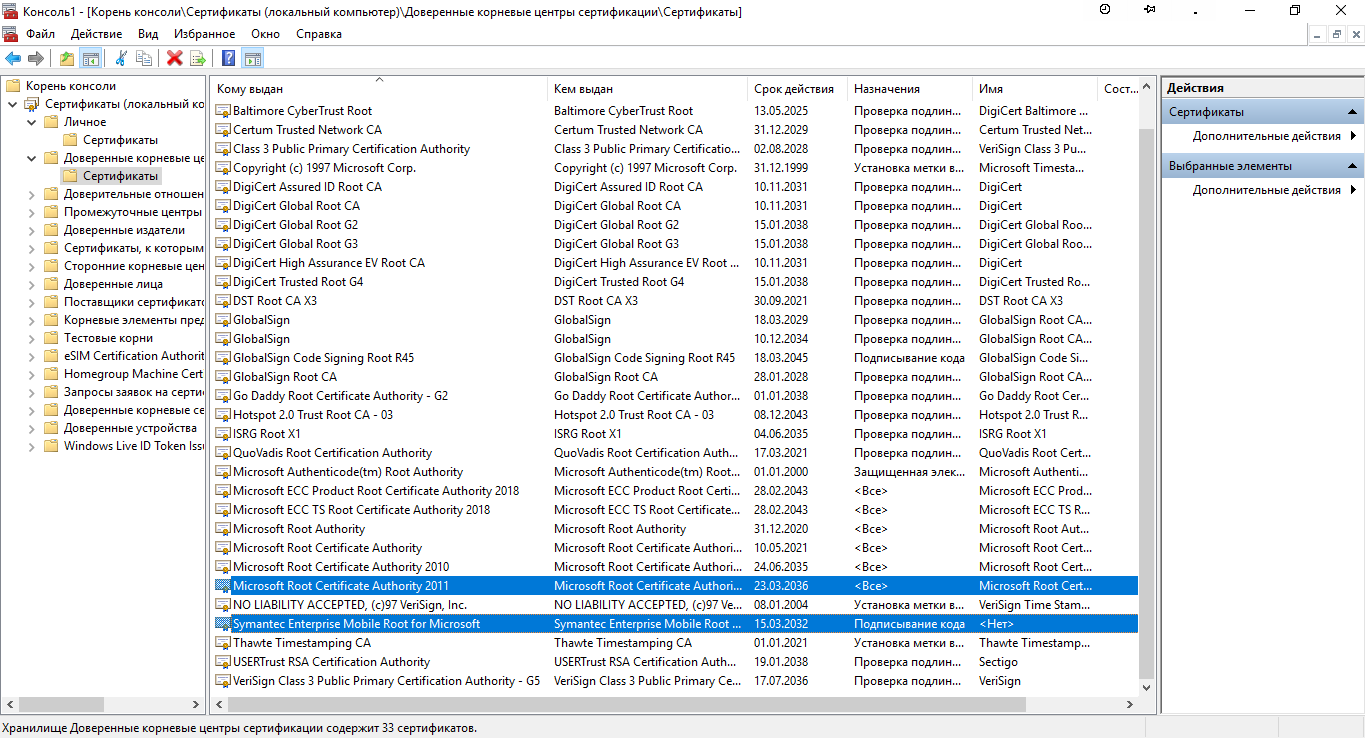Expand the Личное tree node
This screenshot has width=1365, height=738.
coord(29,121)
